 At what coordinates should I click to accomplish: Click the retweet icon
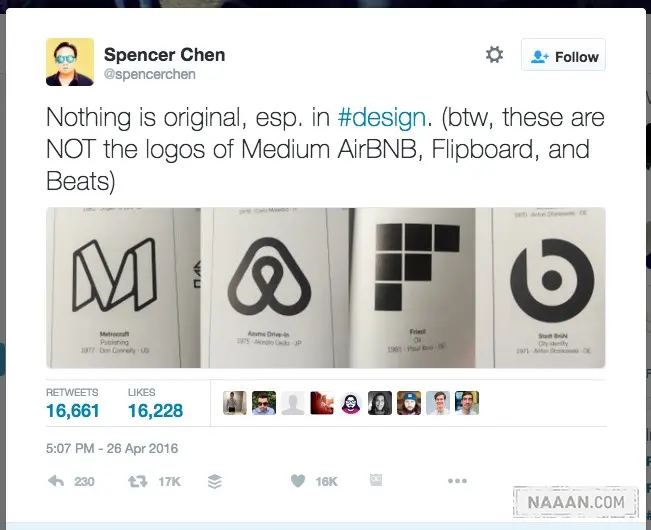pos(138,481)
